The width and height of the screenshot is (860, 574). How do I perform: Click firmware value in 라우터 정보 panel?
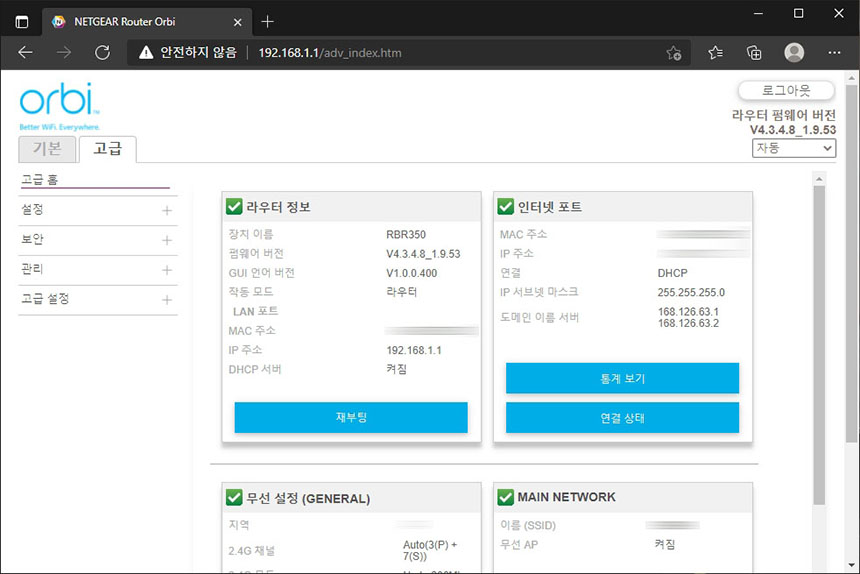(x=423, y=254)
